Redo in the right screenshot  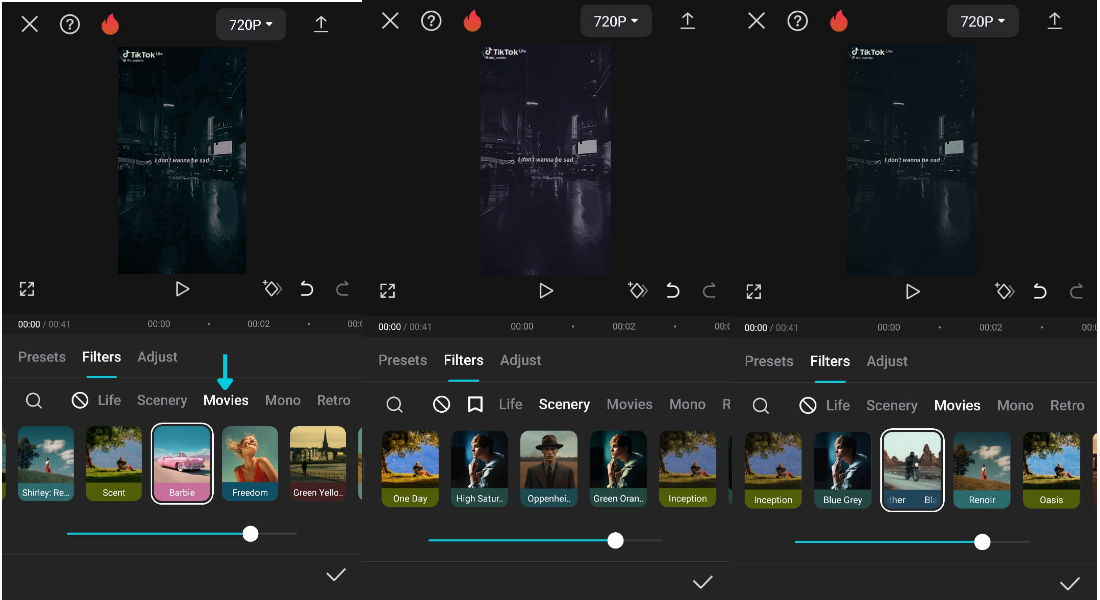click(1076, 291)
